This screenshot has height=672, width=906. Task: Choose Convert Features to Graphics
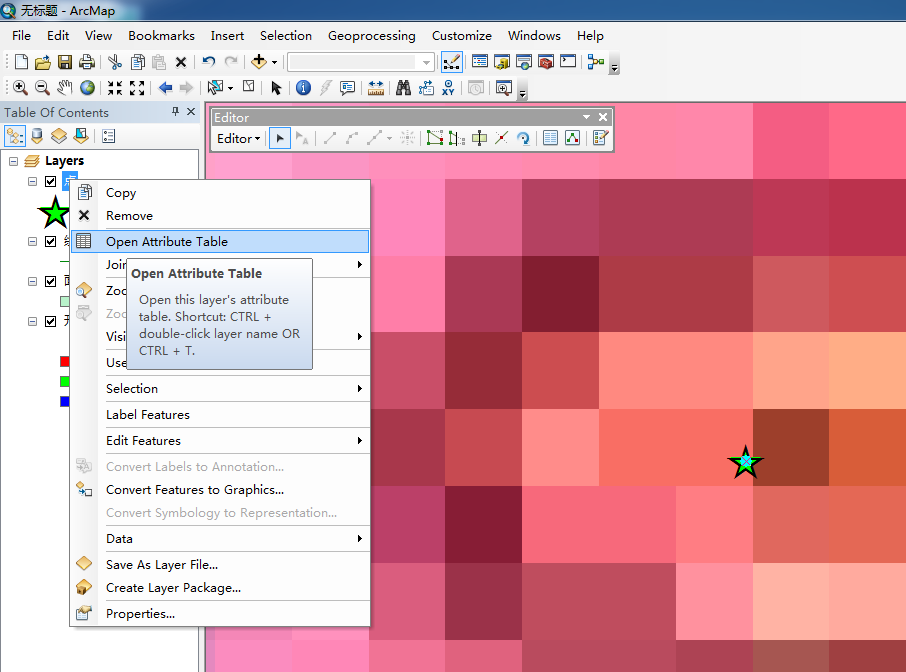point(220,490)
